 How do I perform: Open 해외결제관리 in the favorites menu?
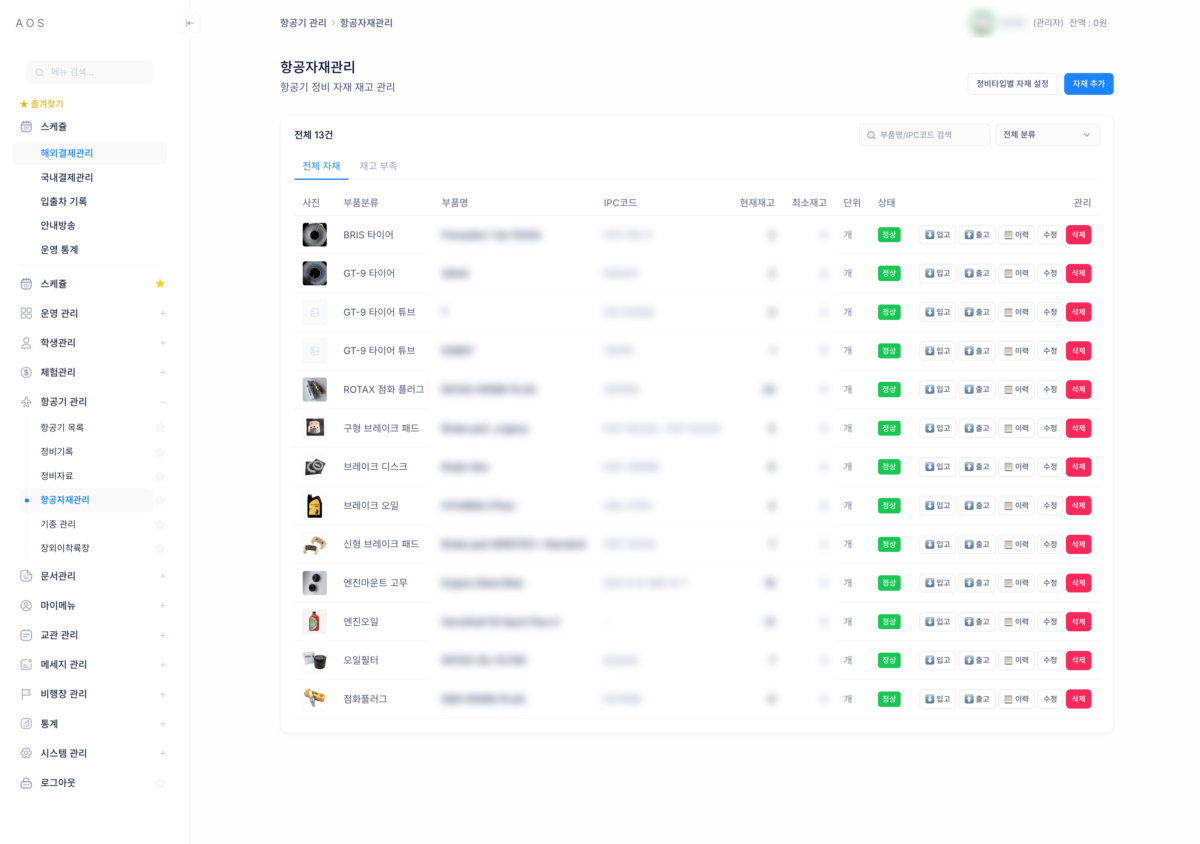pos(67,153)
